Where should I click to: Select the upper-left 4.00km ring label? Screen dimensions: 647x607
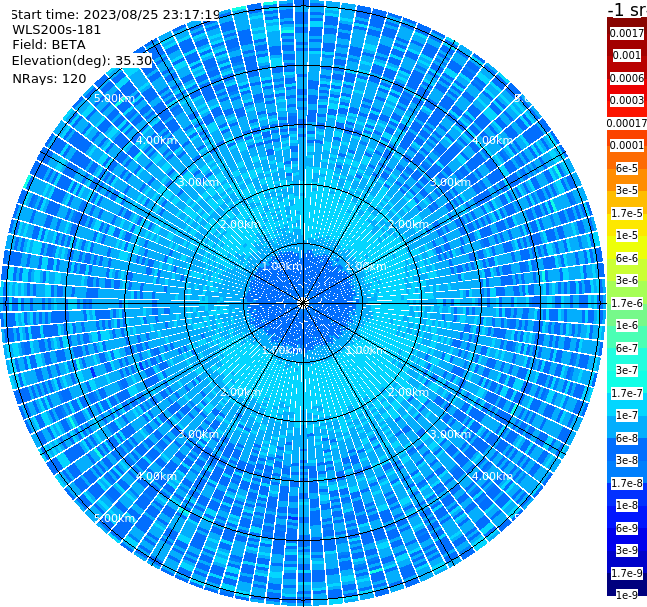point(156,140)
